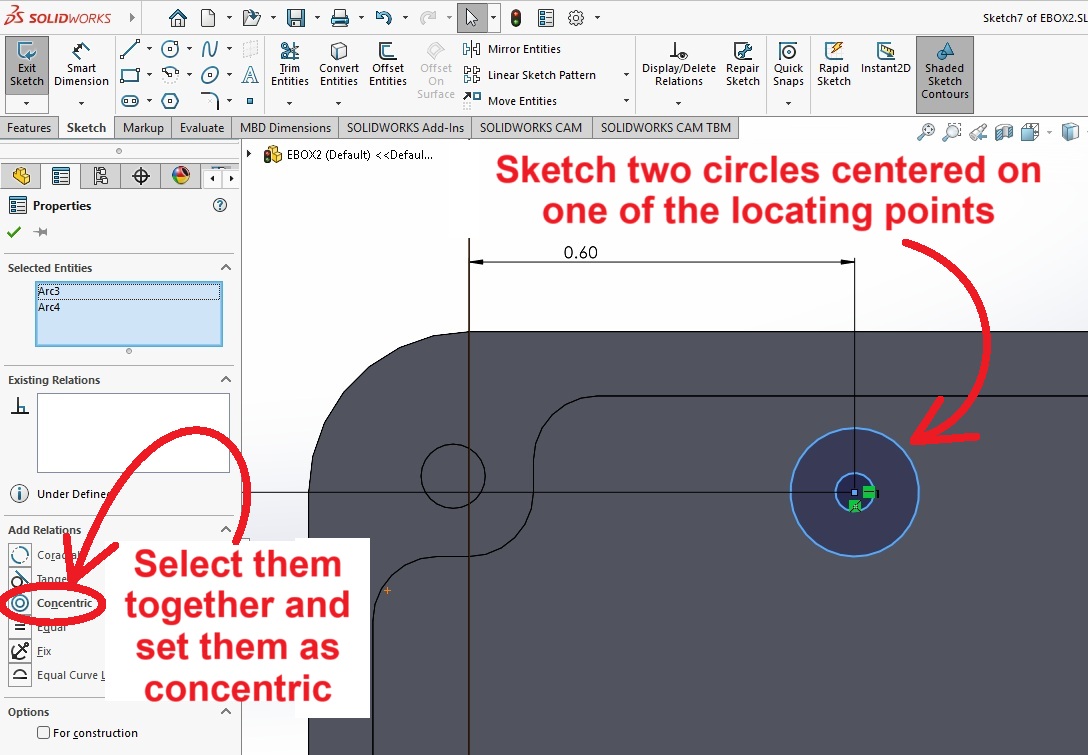Click the Exit Sketch icon
This screenshot has width=1088, height=755.
[27, 63]
